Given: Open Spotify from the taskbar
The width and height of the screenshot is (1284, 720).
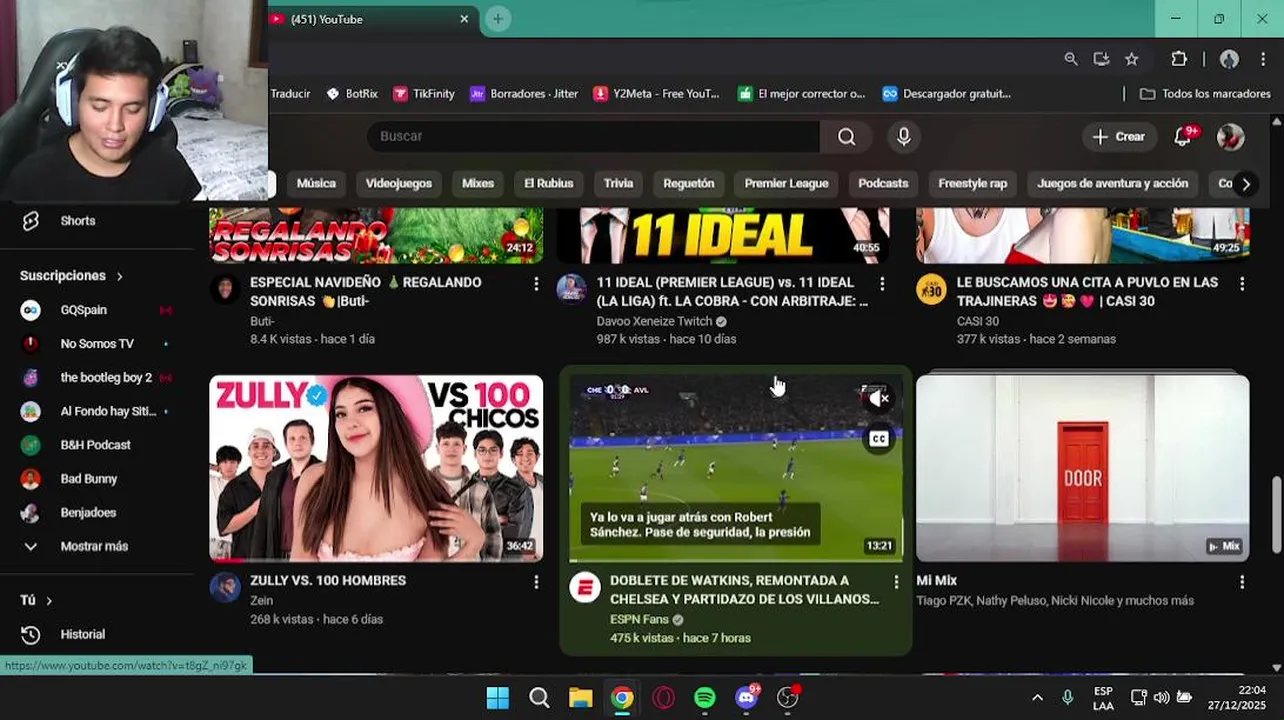Looking at the screenshot, I should coord(705,698).
